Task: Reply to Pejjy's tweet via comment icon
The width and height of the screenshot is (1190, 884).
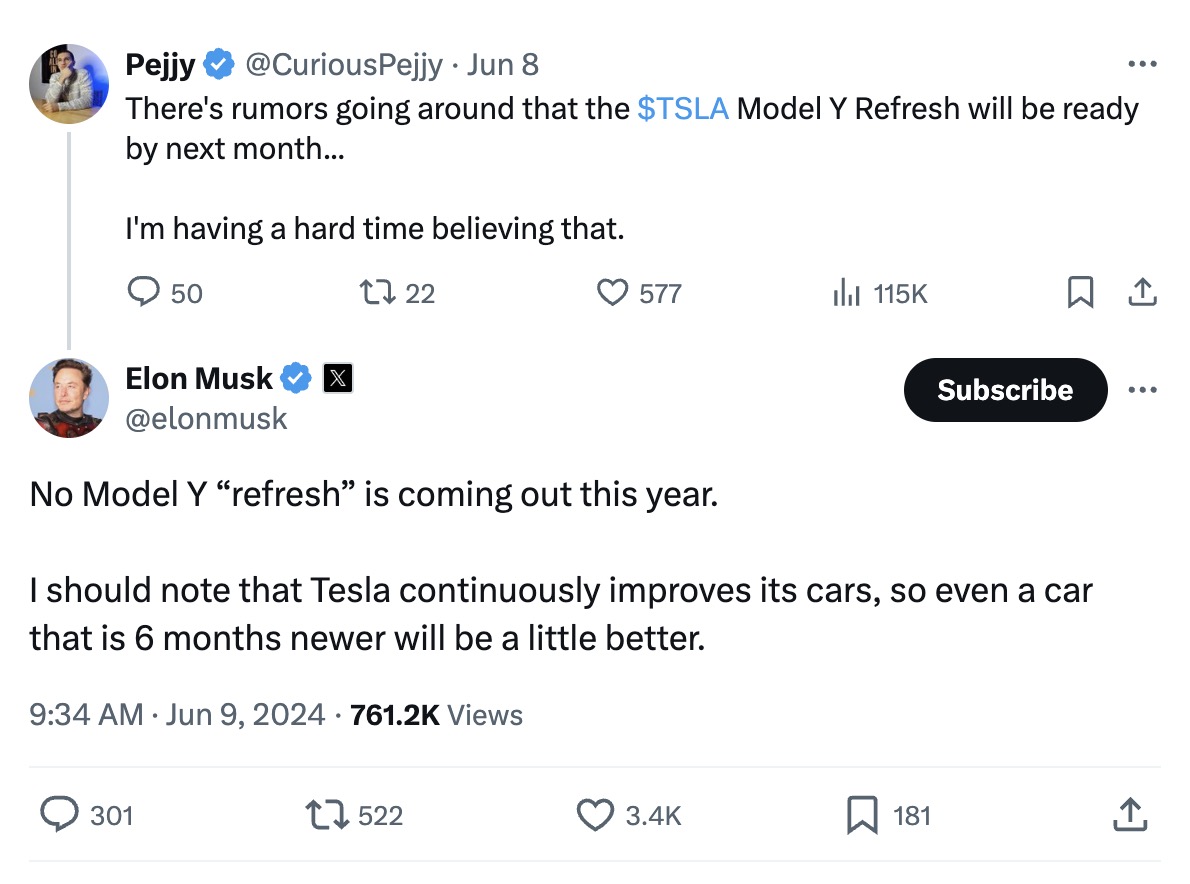Action: point(143,292)
